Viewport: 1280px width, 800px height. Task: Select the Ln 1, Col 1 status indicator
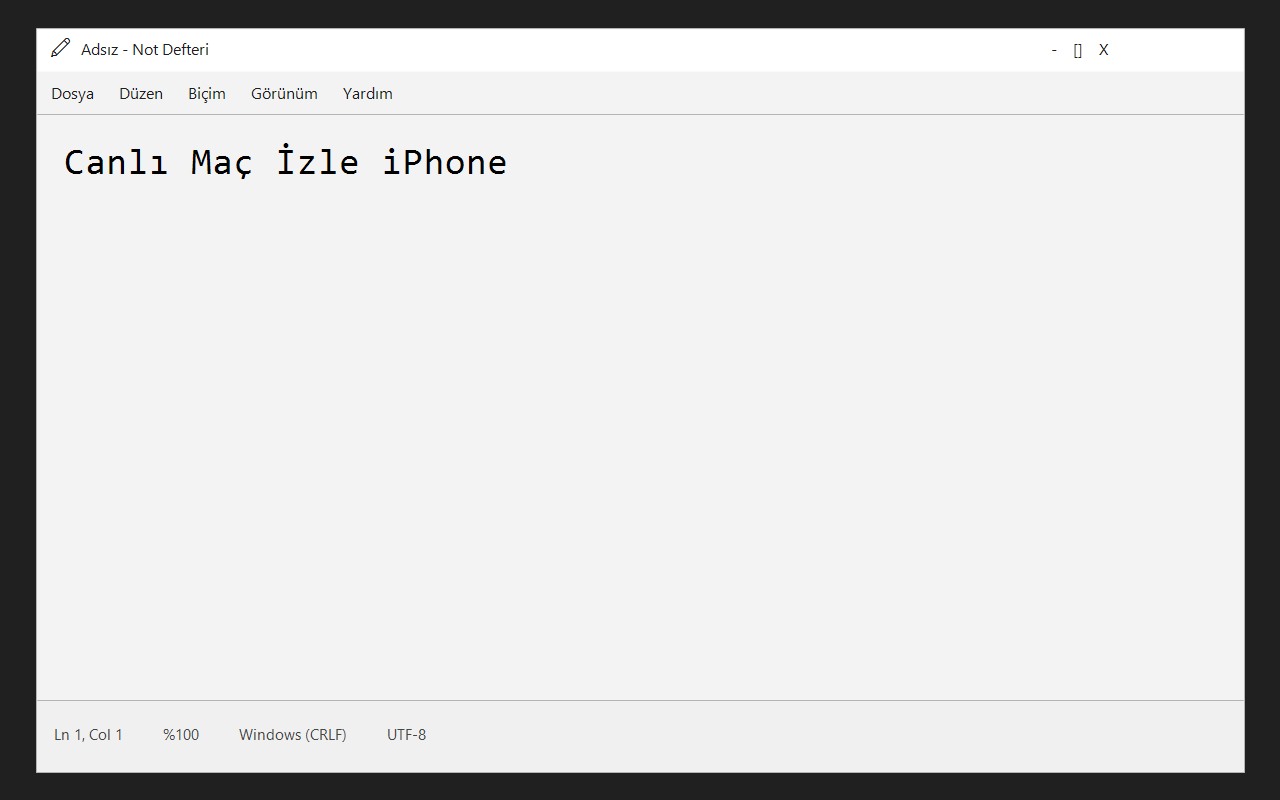(x=89, y=734)
